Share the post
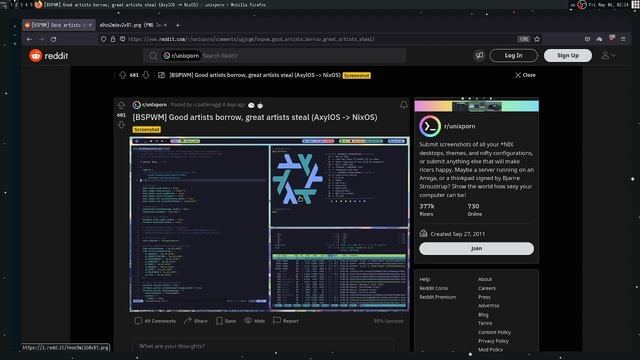Screen dimensions: 640x360 (196, 321)
